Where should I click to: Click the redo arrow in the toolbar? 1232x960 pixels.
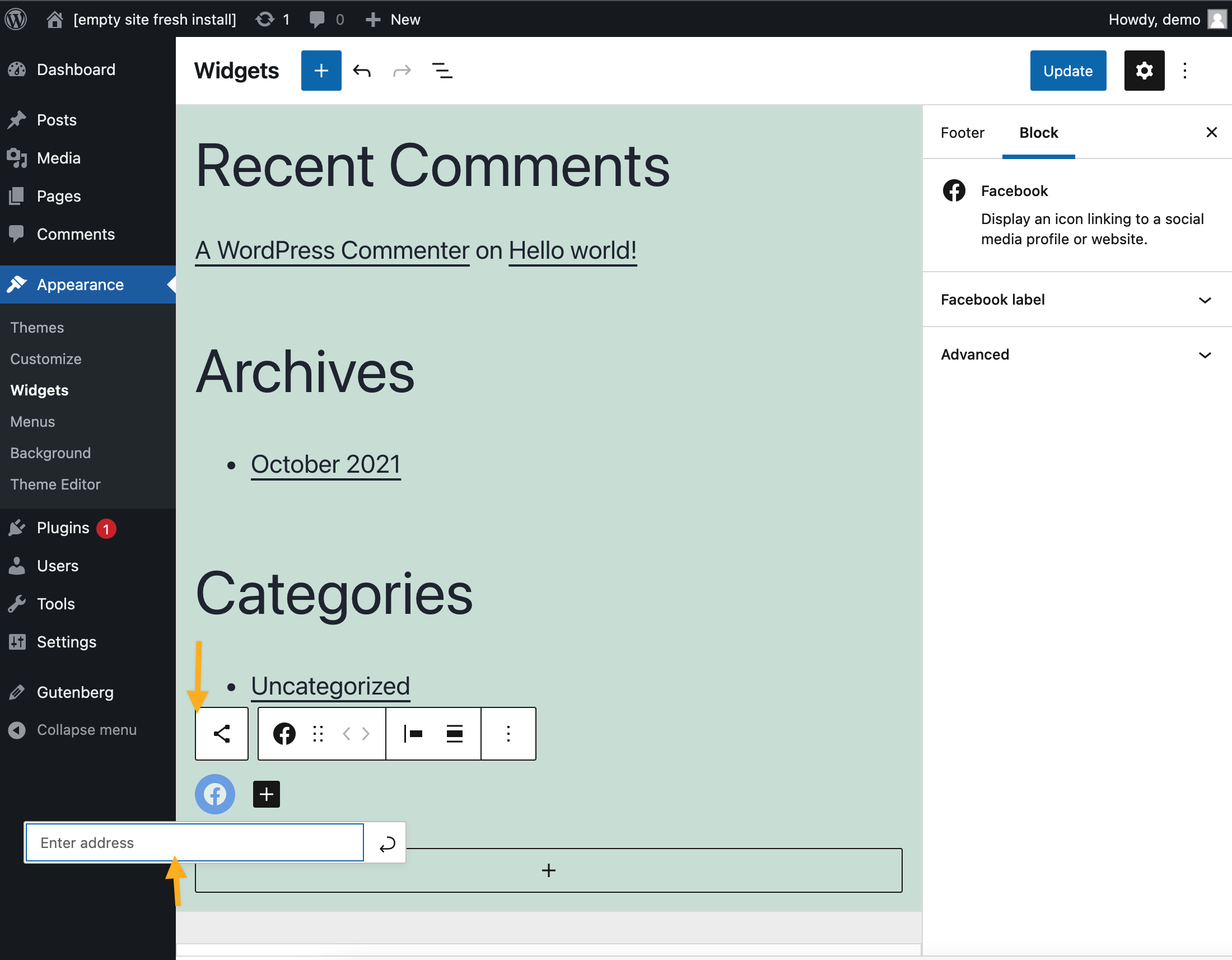pyautogui.click(x=402, y=71)
